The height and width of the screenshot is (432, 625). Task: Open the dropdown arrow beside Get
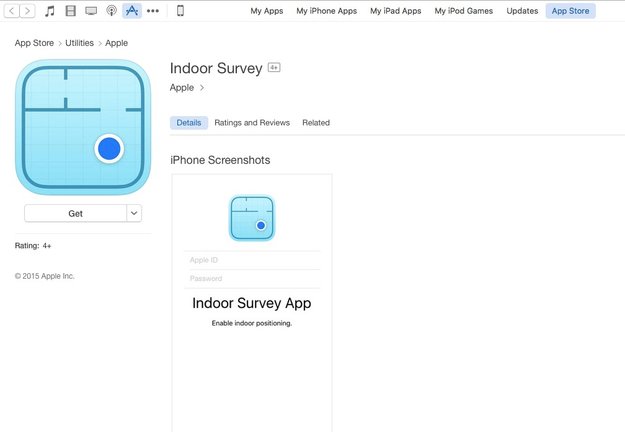(134, 213)
